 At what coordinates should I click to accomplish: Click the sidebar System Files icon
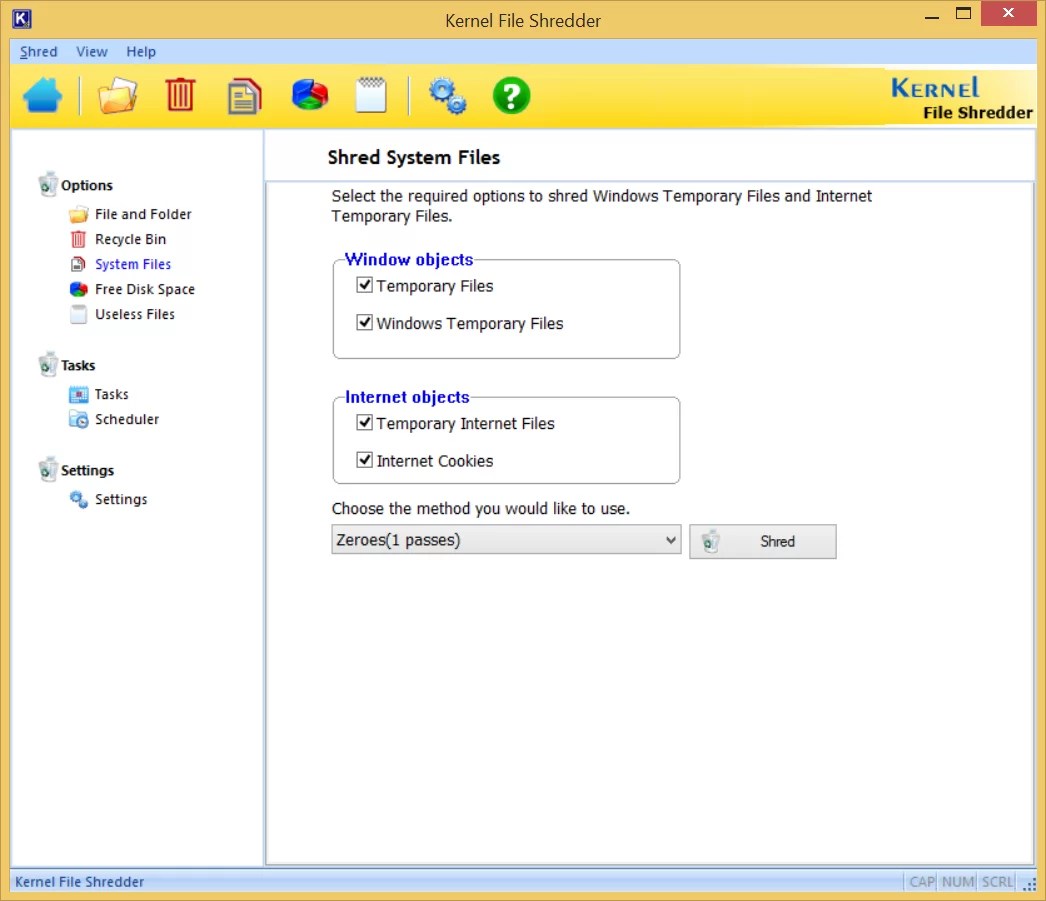[79, 264]
